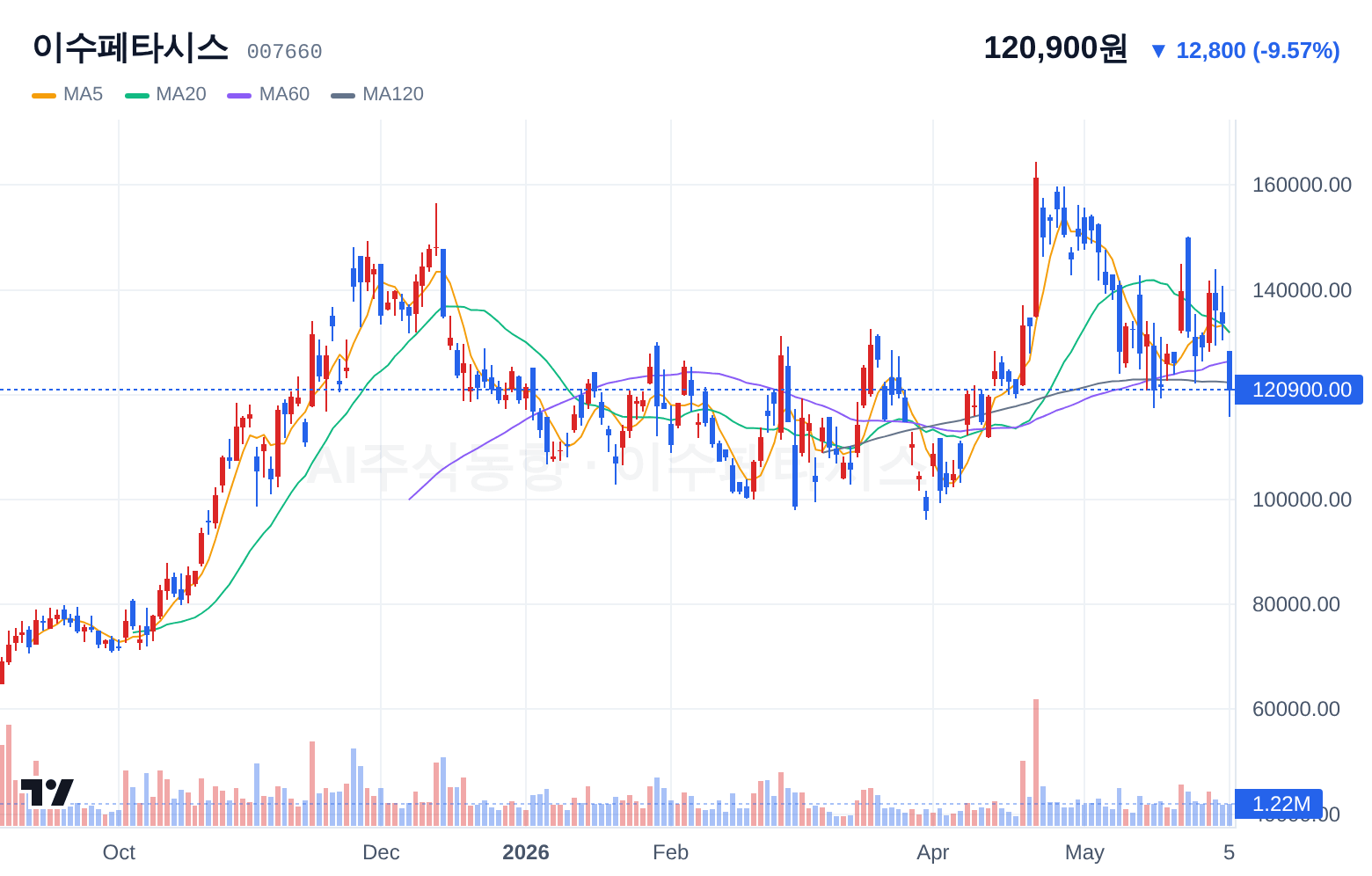This screenshot has width=1372, height=876.
Task: Click the purple MA60 legend color line
Action: (x=239, y=95)
